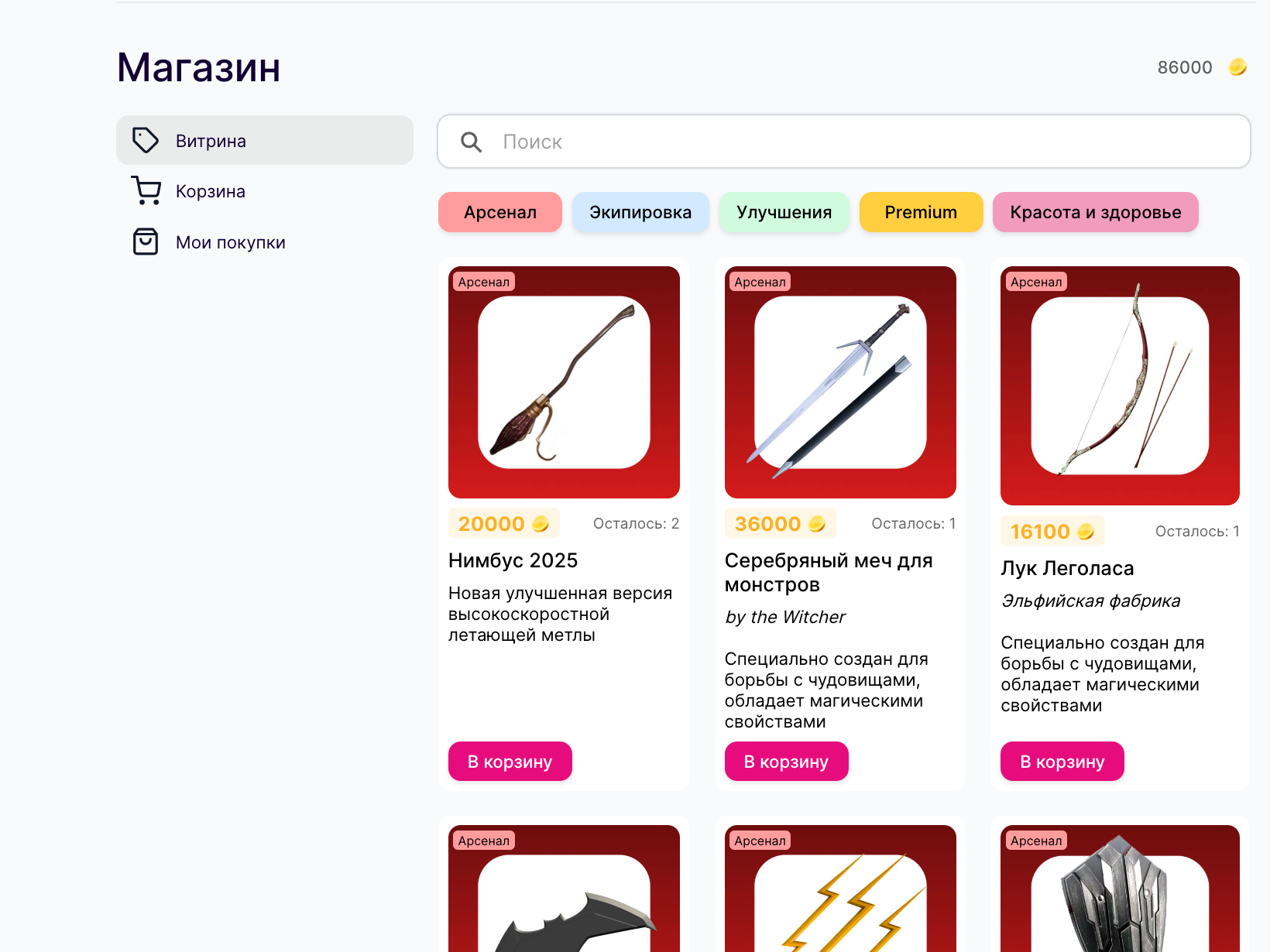Click the coin icon beside price 16100
Screen dimensions: 1270x952
point(1086,532)
